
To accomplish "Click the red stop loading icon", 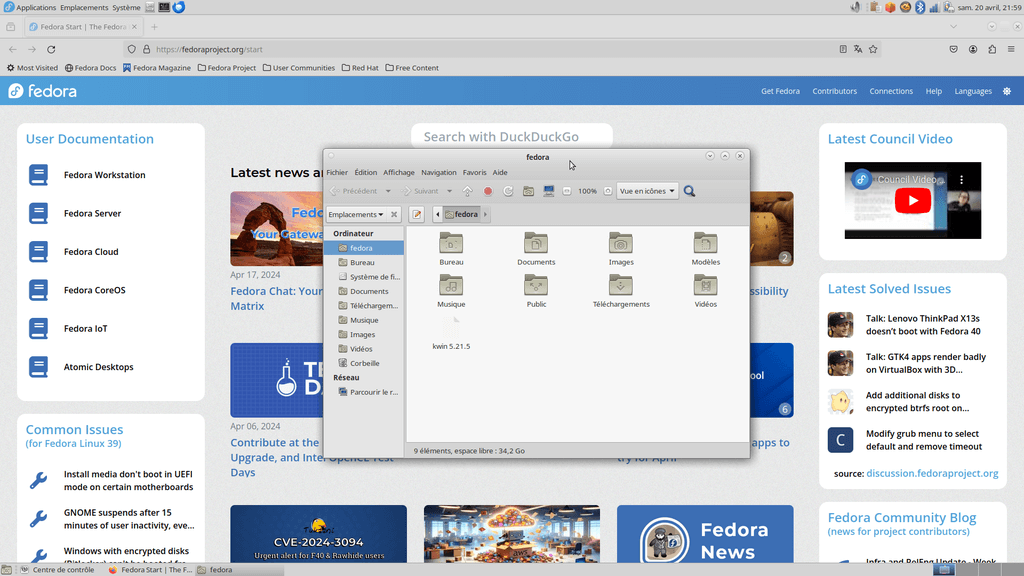I will tap(488, 191).
